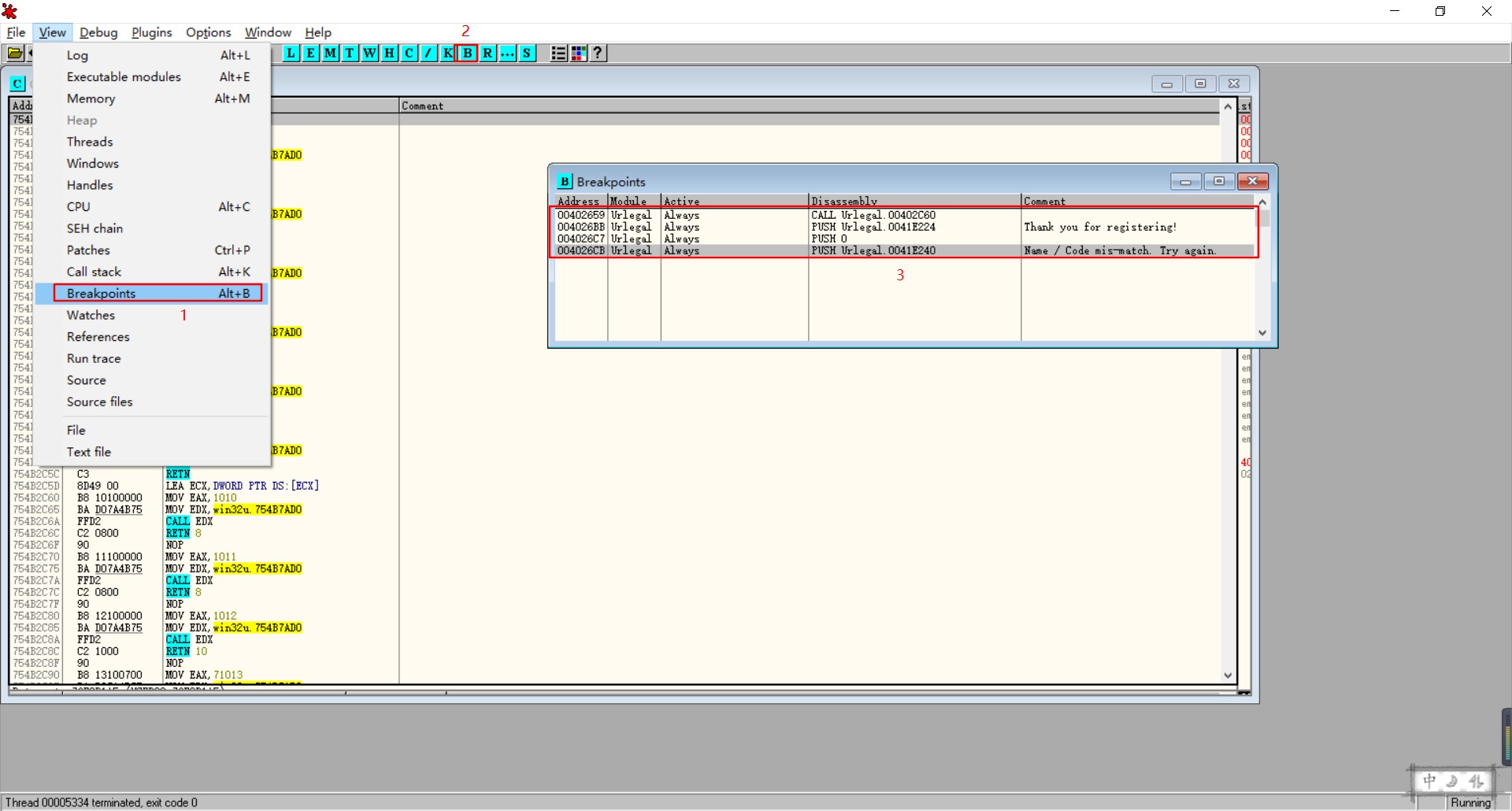Open Call stack with 'K' toolbar icon
Image resolution: width=1512 pixels, height=811 pixels.
pos(447,53)
